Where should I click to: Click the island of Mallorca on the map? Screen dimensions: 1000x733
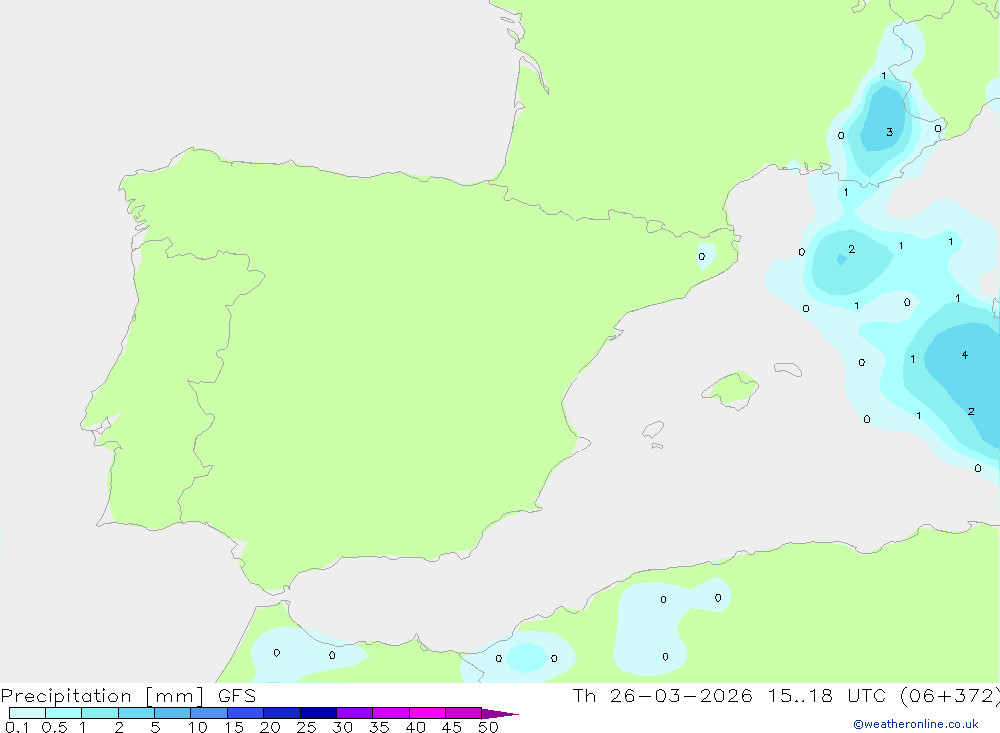[731, 388]
